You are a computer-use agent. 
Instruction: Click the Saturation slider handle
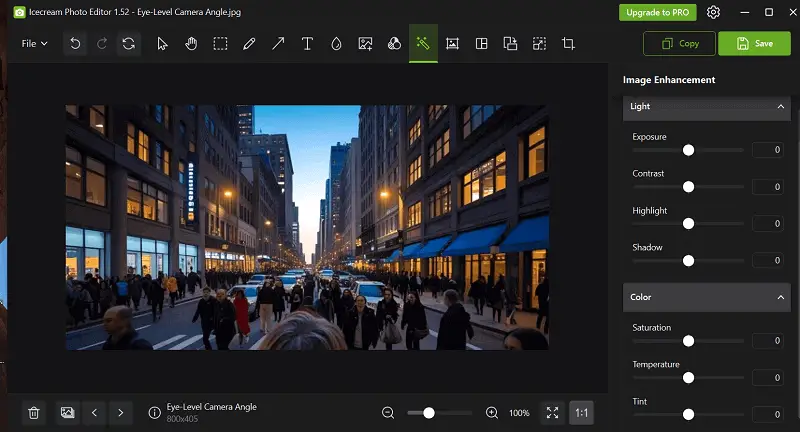tap(688, 341)
